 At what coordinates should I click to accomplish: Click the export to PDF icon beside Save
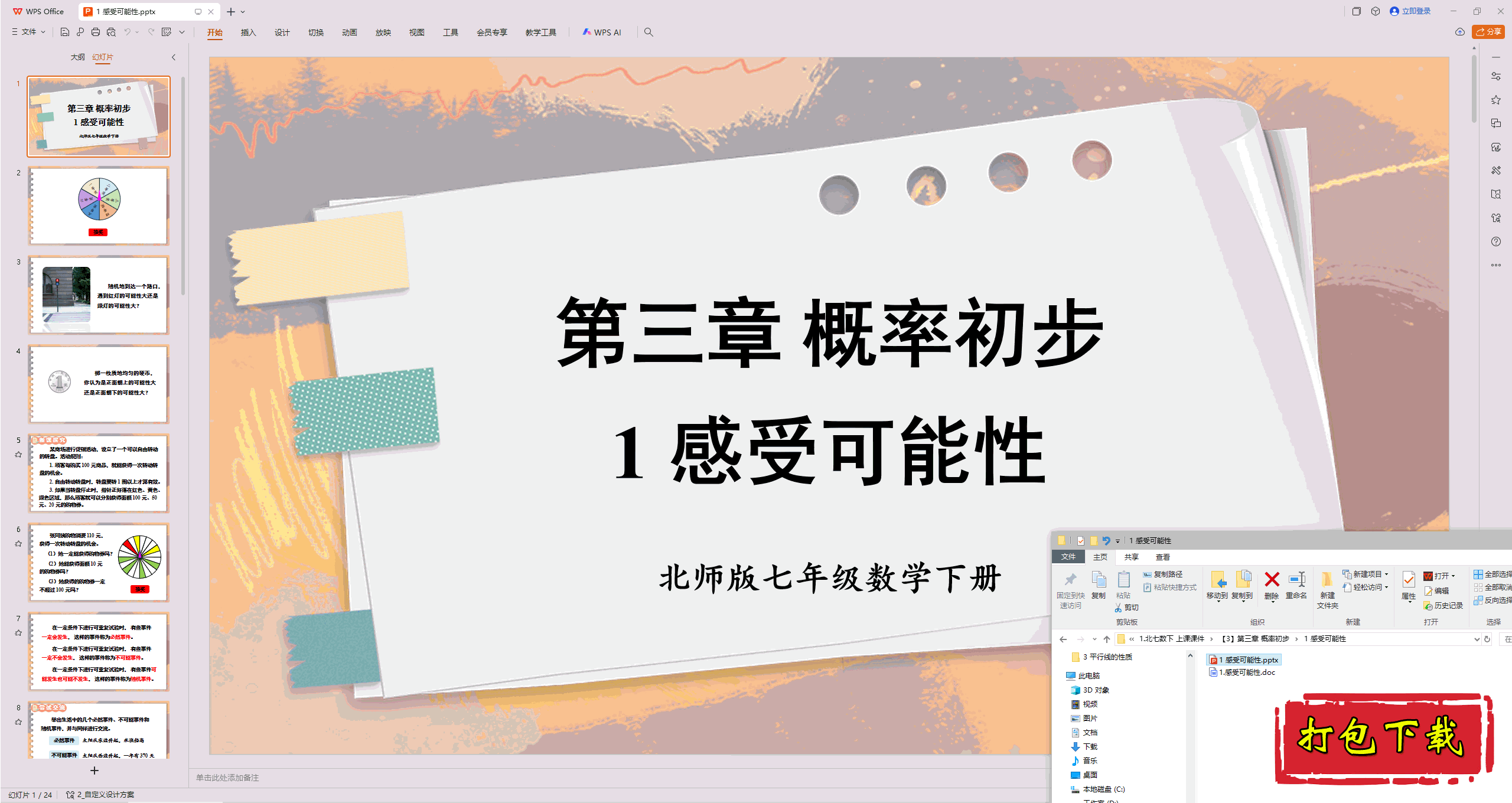(x=80, y=32)
